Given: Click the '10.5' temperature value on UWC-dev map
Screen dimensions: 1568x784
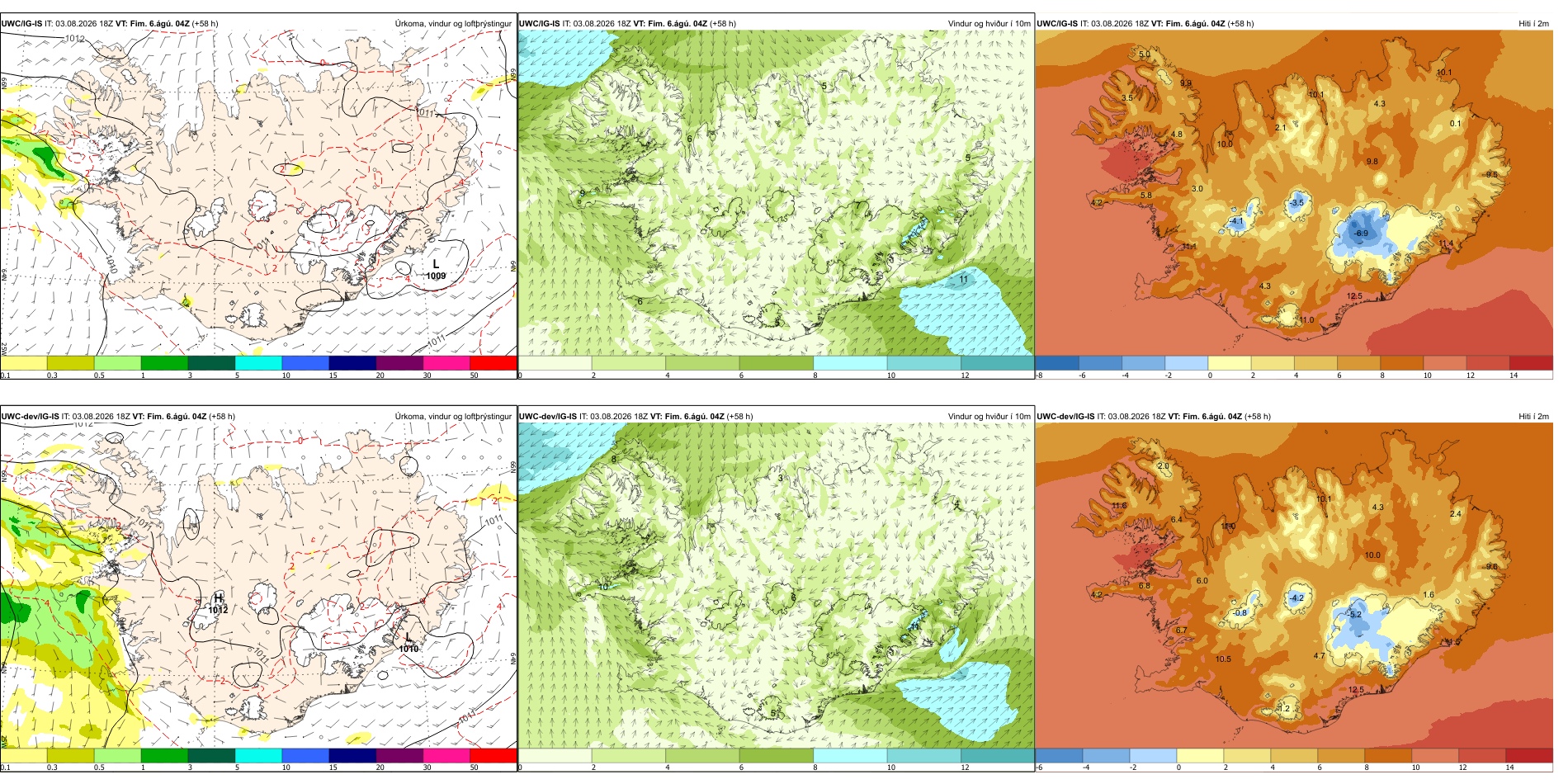Looking at the screenshot, I should tap(1223, 659).
